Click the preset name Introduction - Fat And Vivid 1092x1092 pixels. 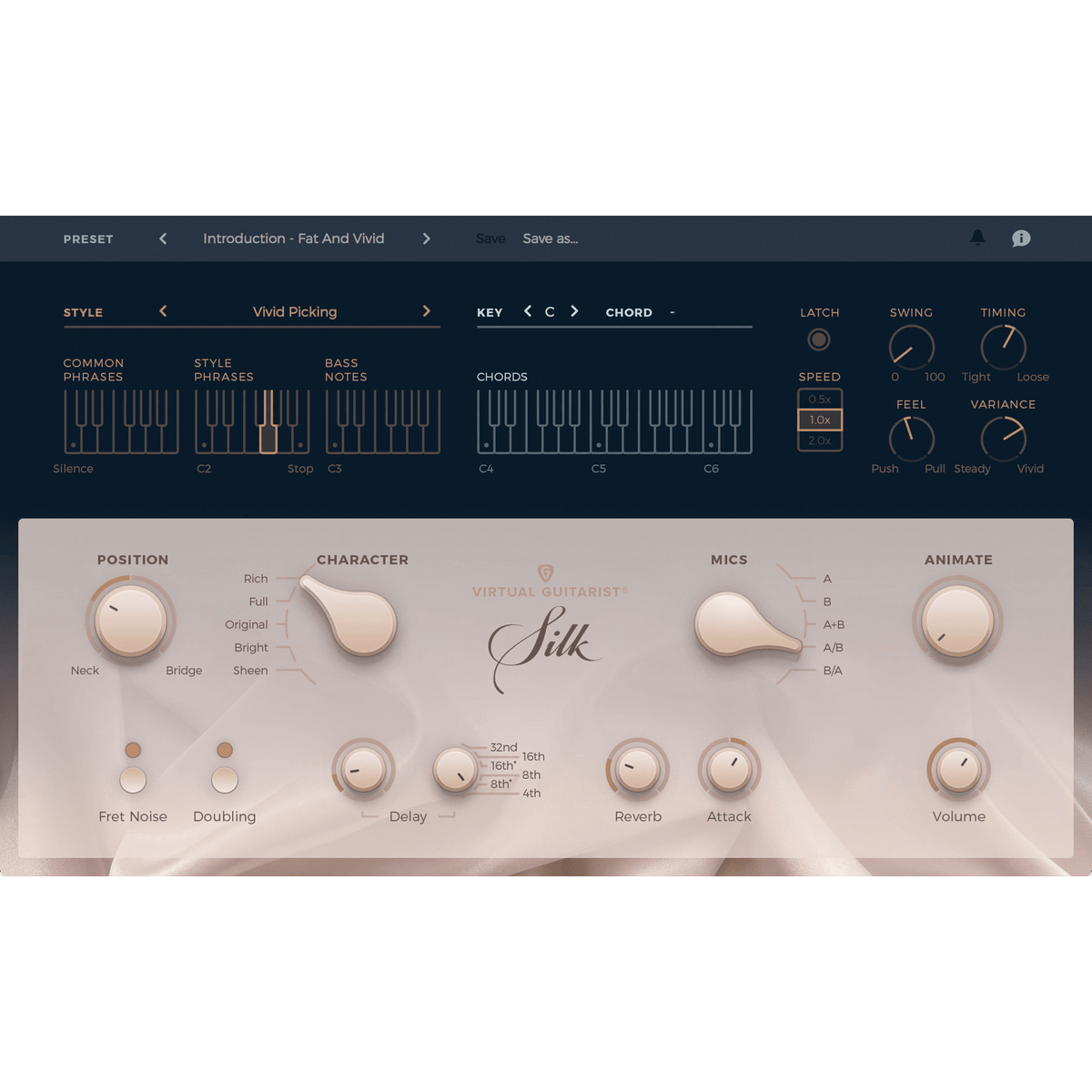pos(293,238)
